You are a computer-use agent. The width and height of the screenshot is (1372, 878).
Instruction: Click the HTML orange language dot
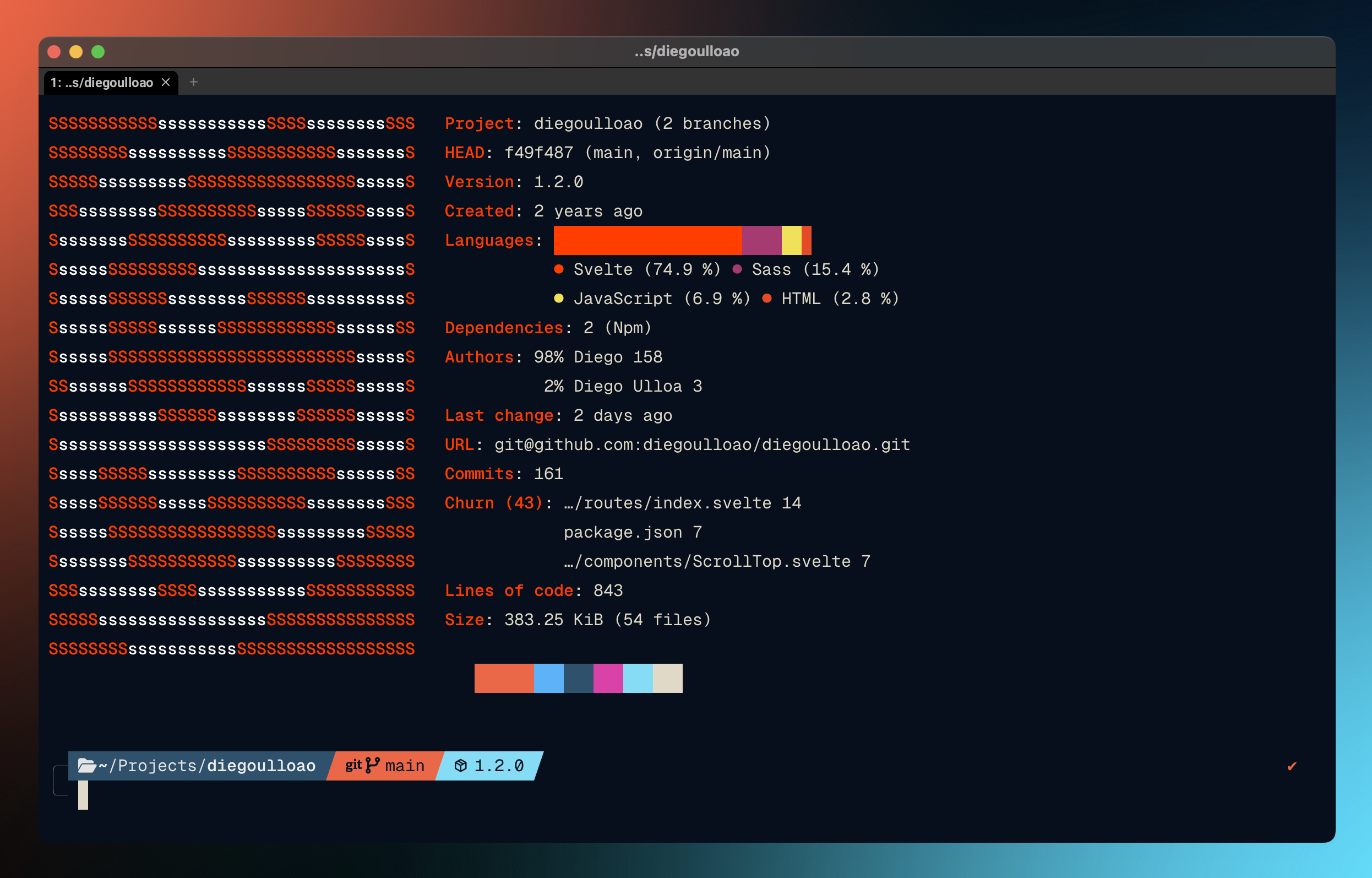767,298
